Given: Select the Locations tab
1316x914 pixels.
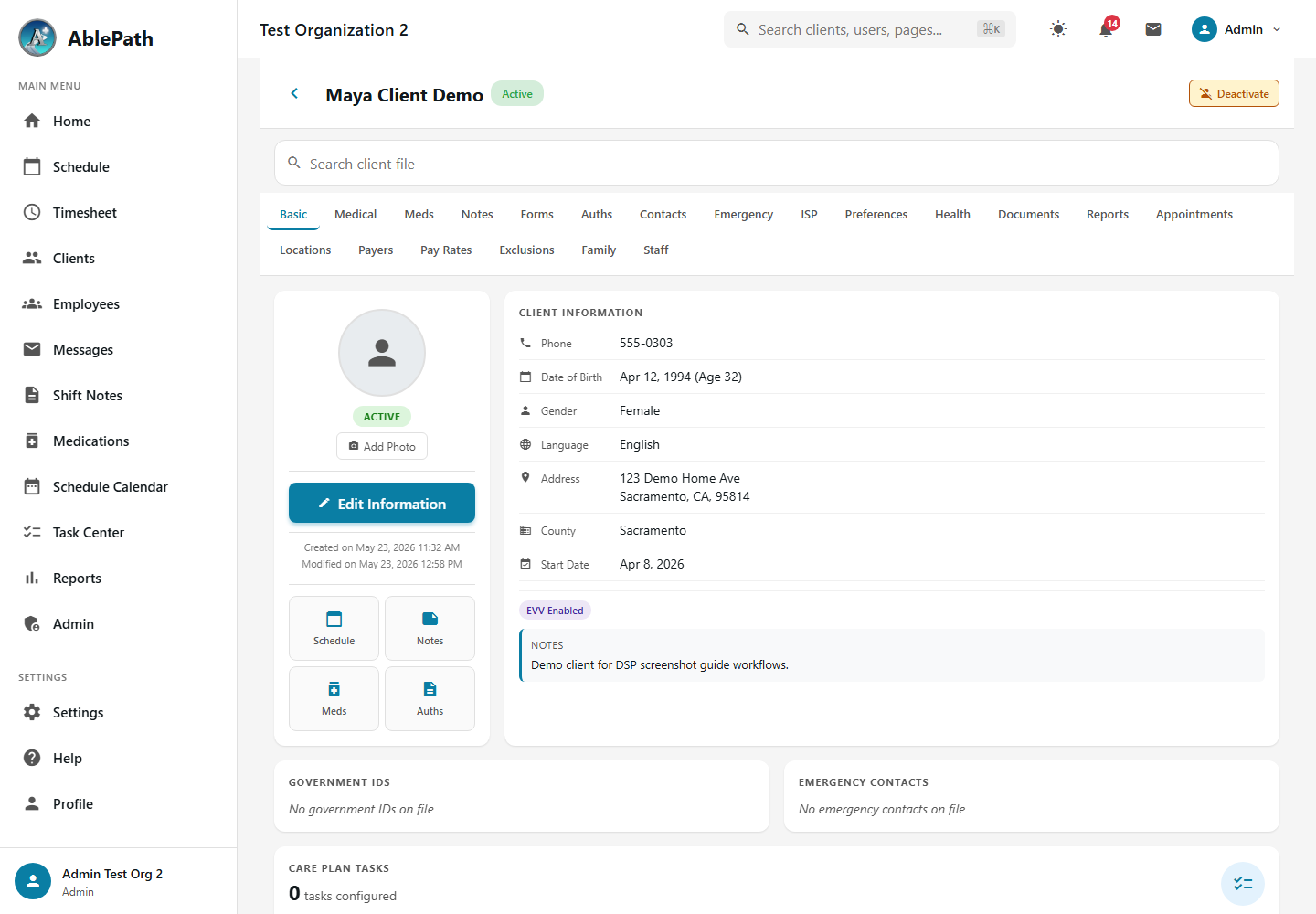Looking at the screenshot, I should point(305,250).
